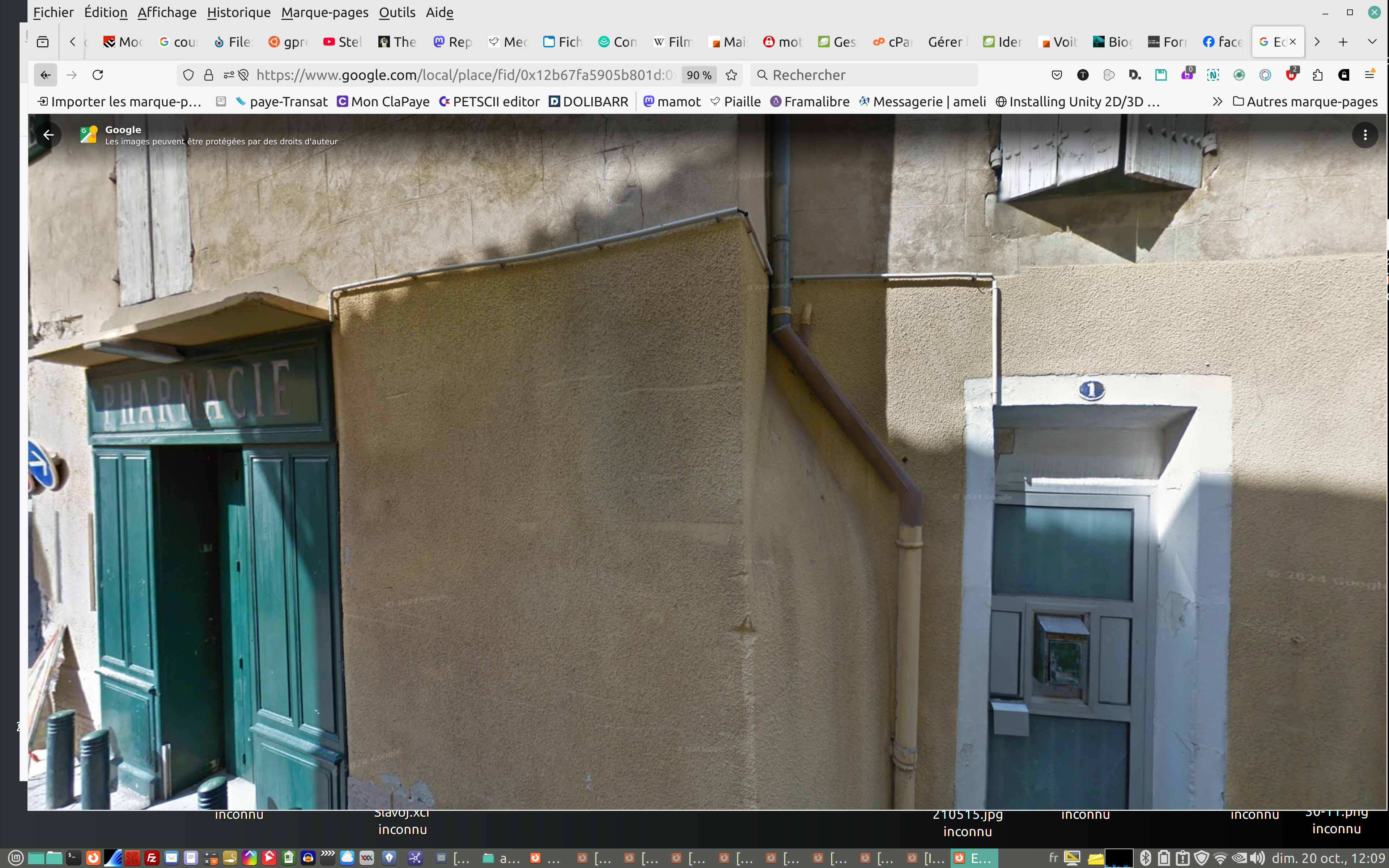
Task: Reload the current page
Action: point(98,75)
